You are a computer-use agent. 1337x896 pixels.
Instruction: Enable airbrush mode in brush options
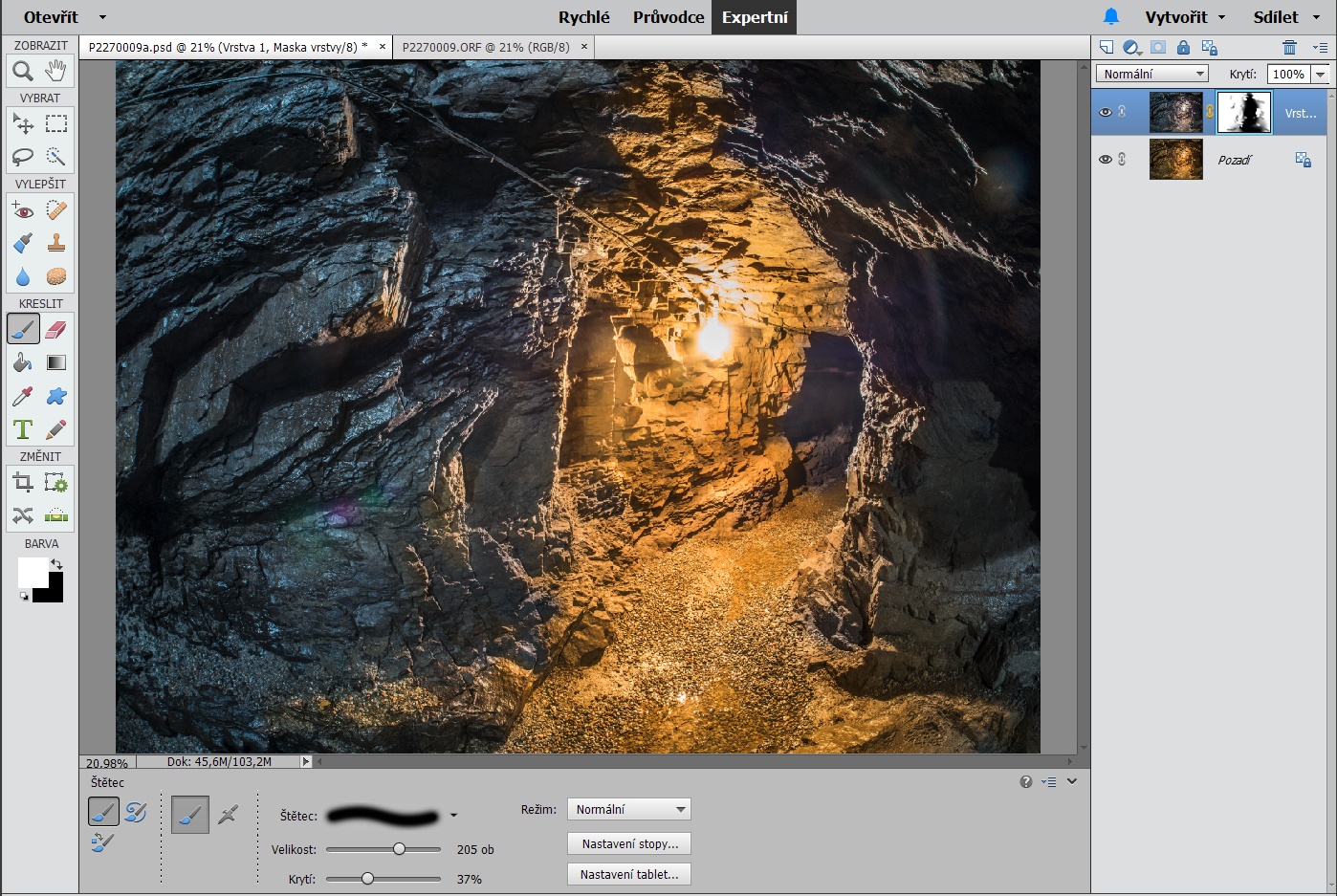point(228,815)
